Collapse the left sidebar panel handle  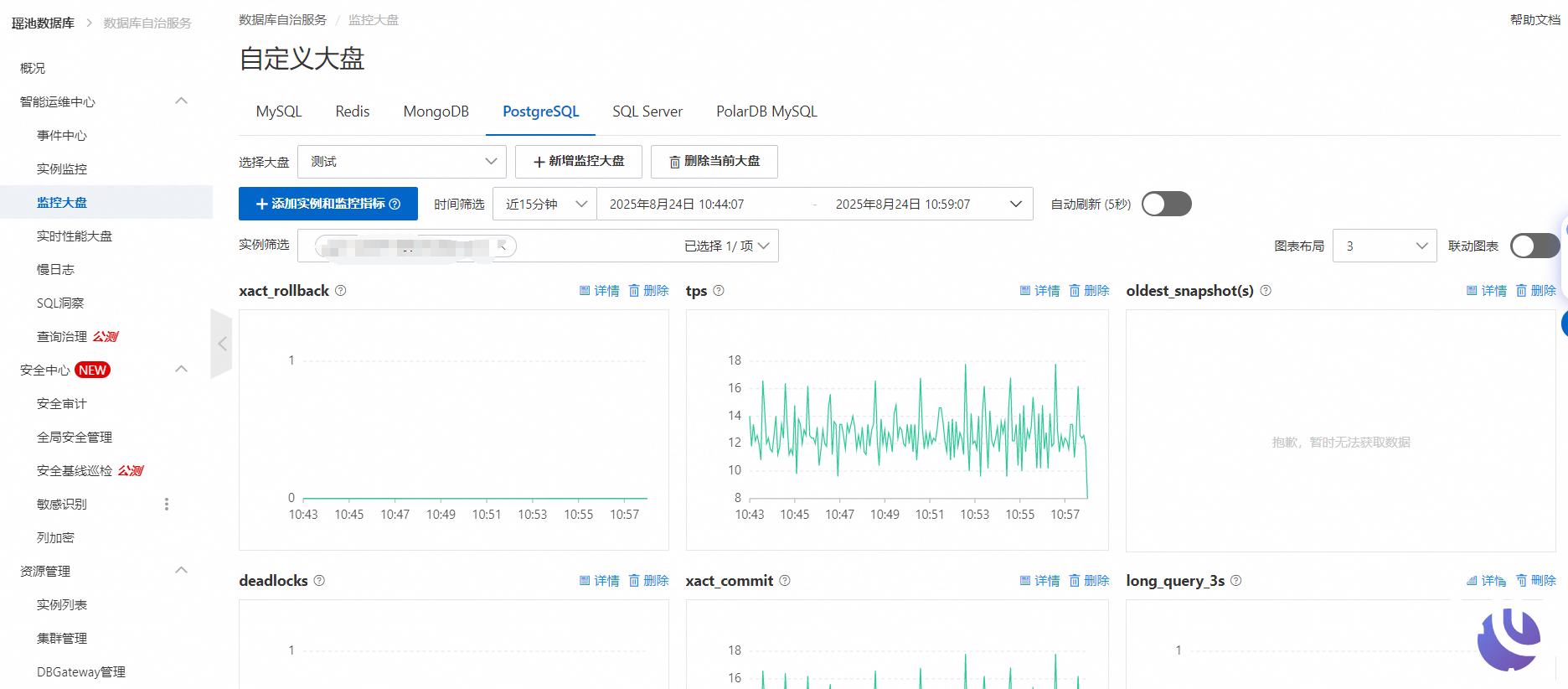(x=222, y=344)
